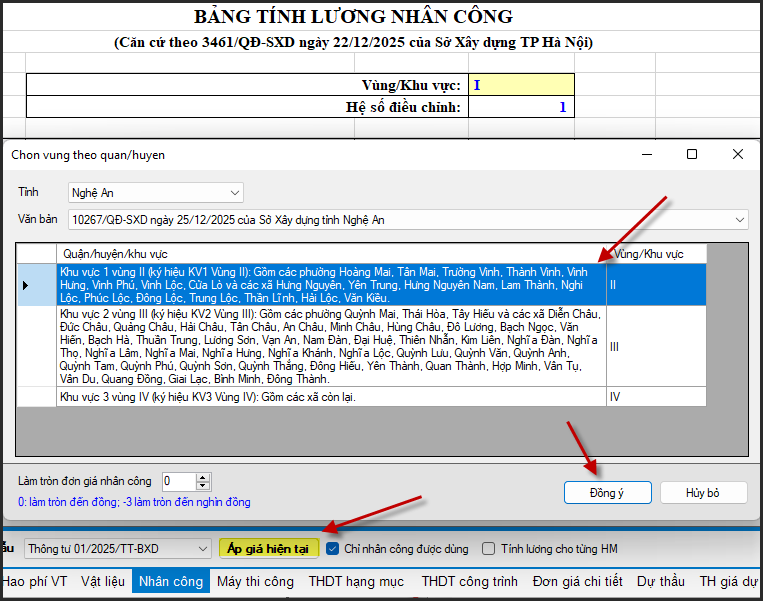Go to the Máy thi công tab

click(255, 581)
